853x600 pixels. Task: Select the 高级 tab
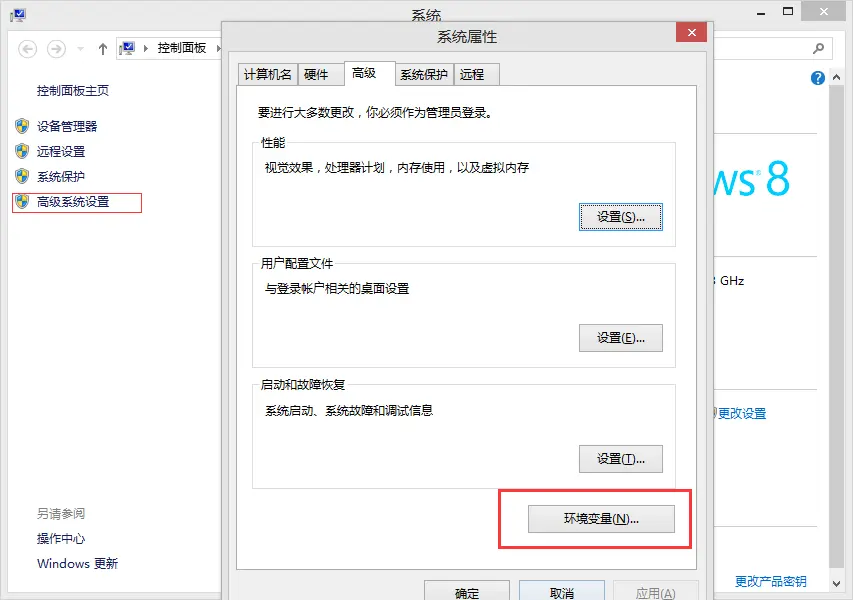pos(369,73)
